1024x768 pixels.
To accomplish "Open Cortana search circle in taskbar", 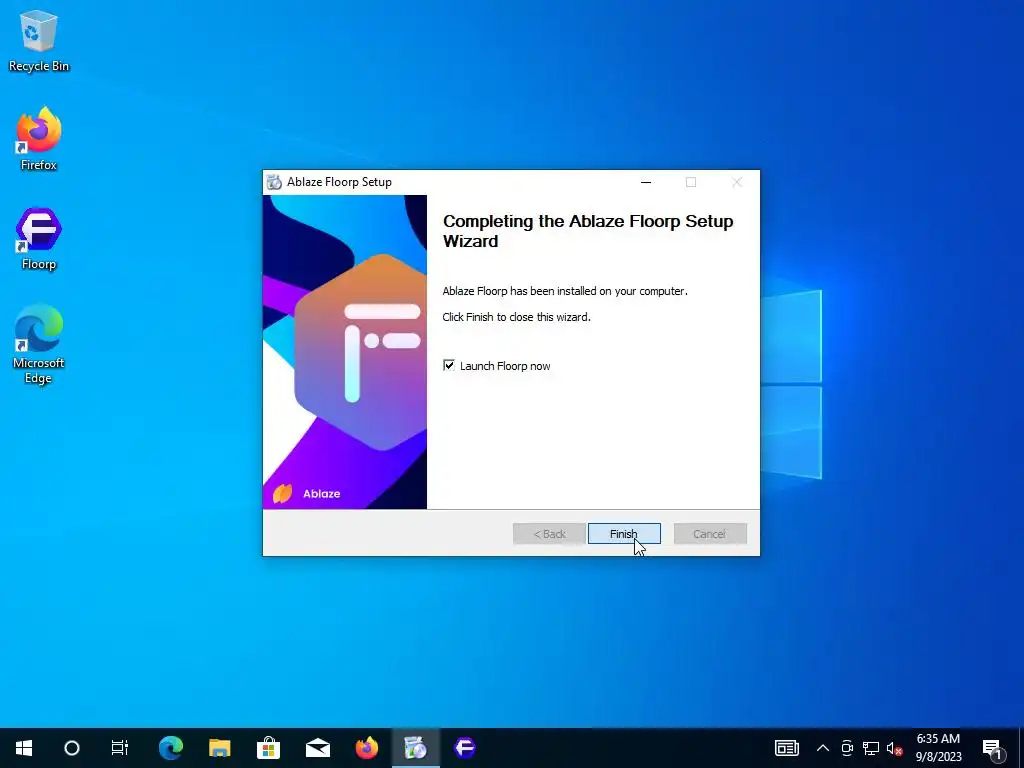I will 72,748.
